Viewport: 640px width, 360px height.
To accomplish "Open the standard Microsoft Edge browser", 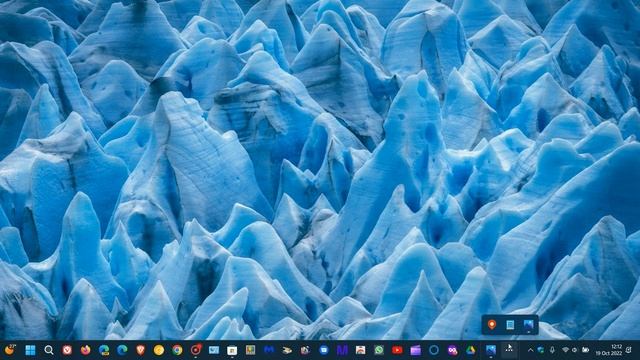I will click(x=122, y=350).
